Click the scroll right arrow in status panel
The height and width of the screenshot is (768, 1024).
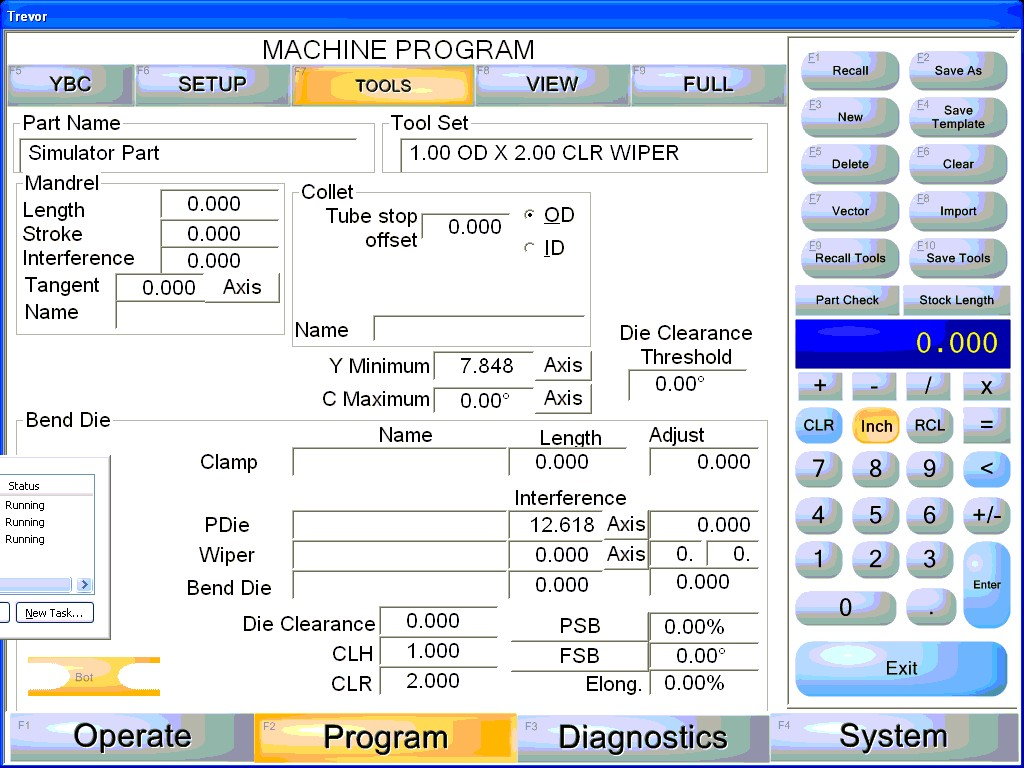(84, 584)
